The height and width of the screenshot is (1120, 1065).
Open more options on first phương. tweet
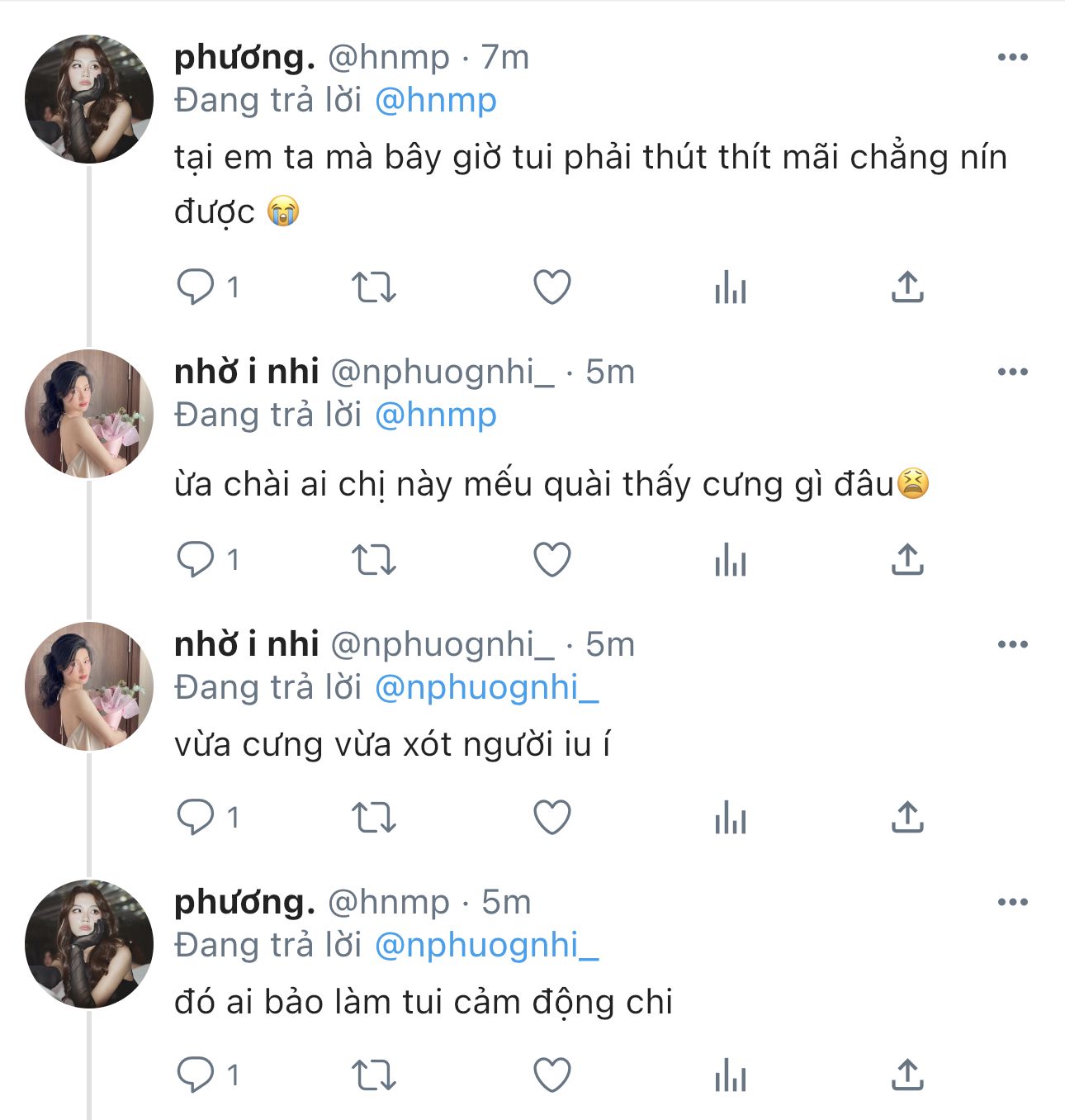click(1012, 57)
